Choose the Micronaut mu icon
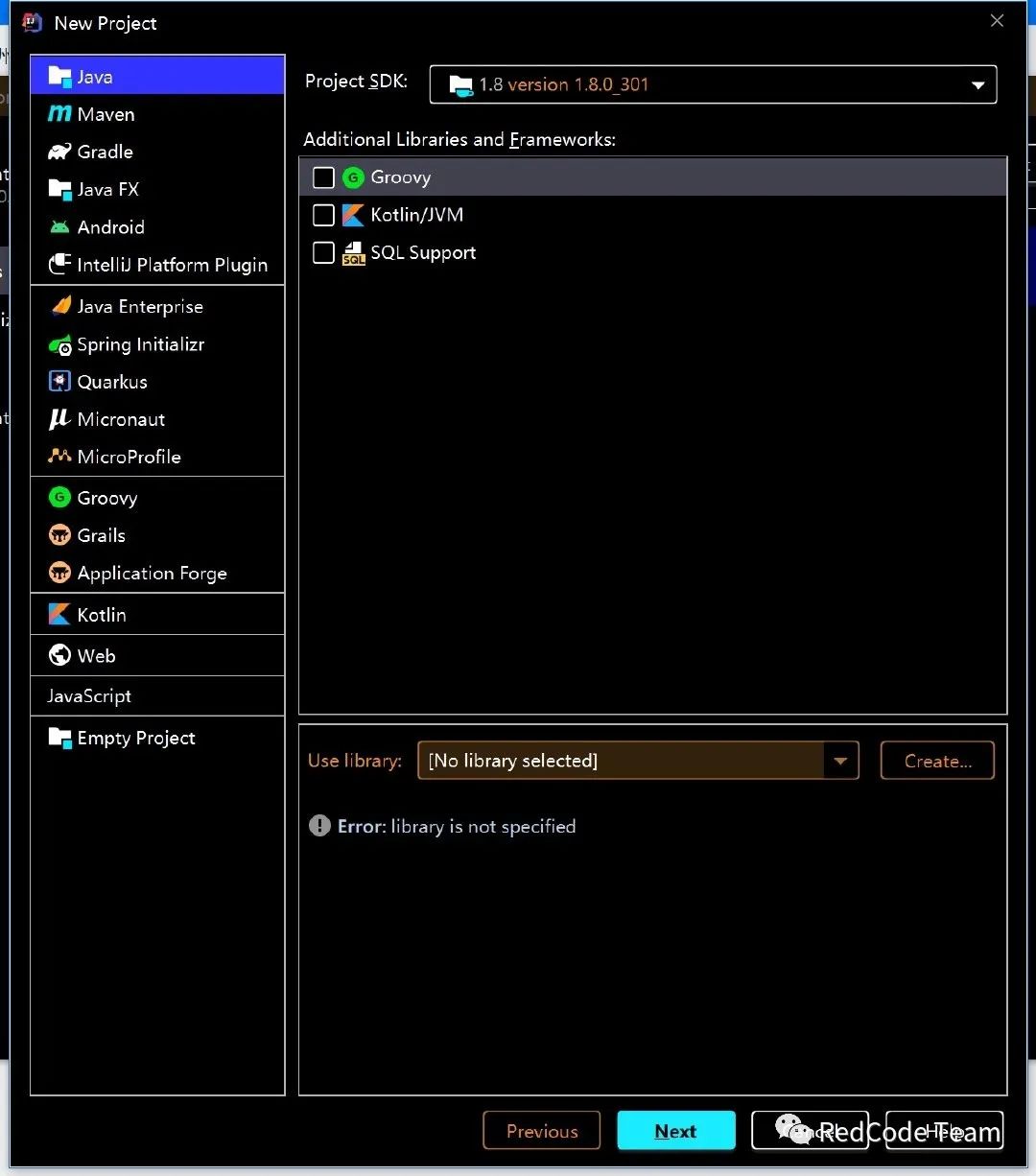1036x1176 pixels. [59, 419]
